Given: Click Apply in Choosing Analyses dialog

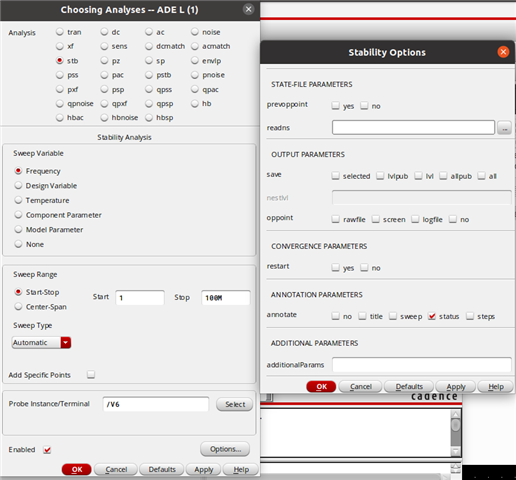Looking at the screenshot, I should tap(204, 469).
